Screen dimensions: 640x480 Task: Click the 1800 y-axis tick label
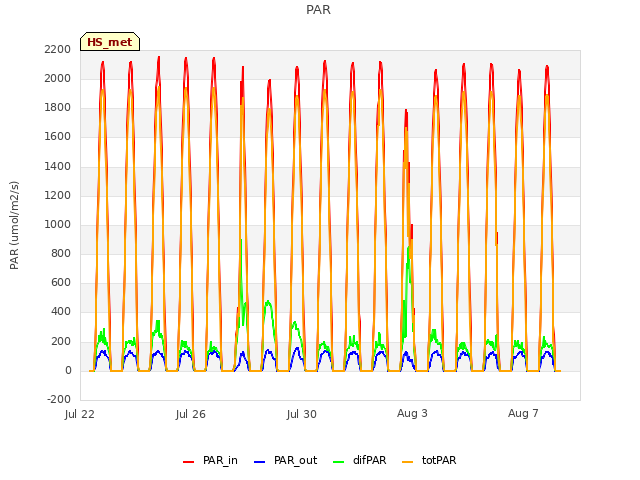(x=58, y=107)
